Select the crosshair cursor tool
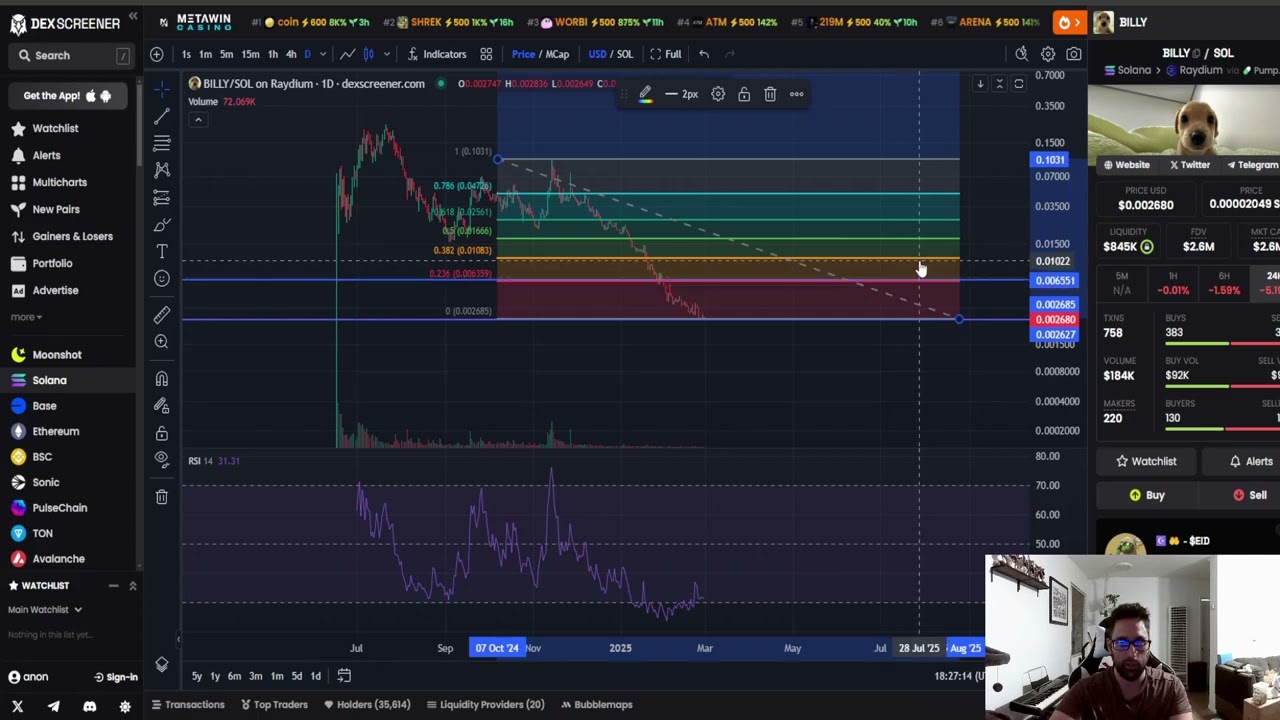 (x=162, y=90)
